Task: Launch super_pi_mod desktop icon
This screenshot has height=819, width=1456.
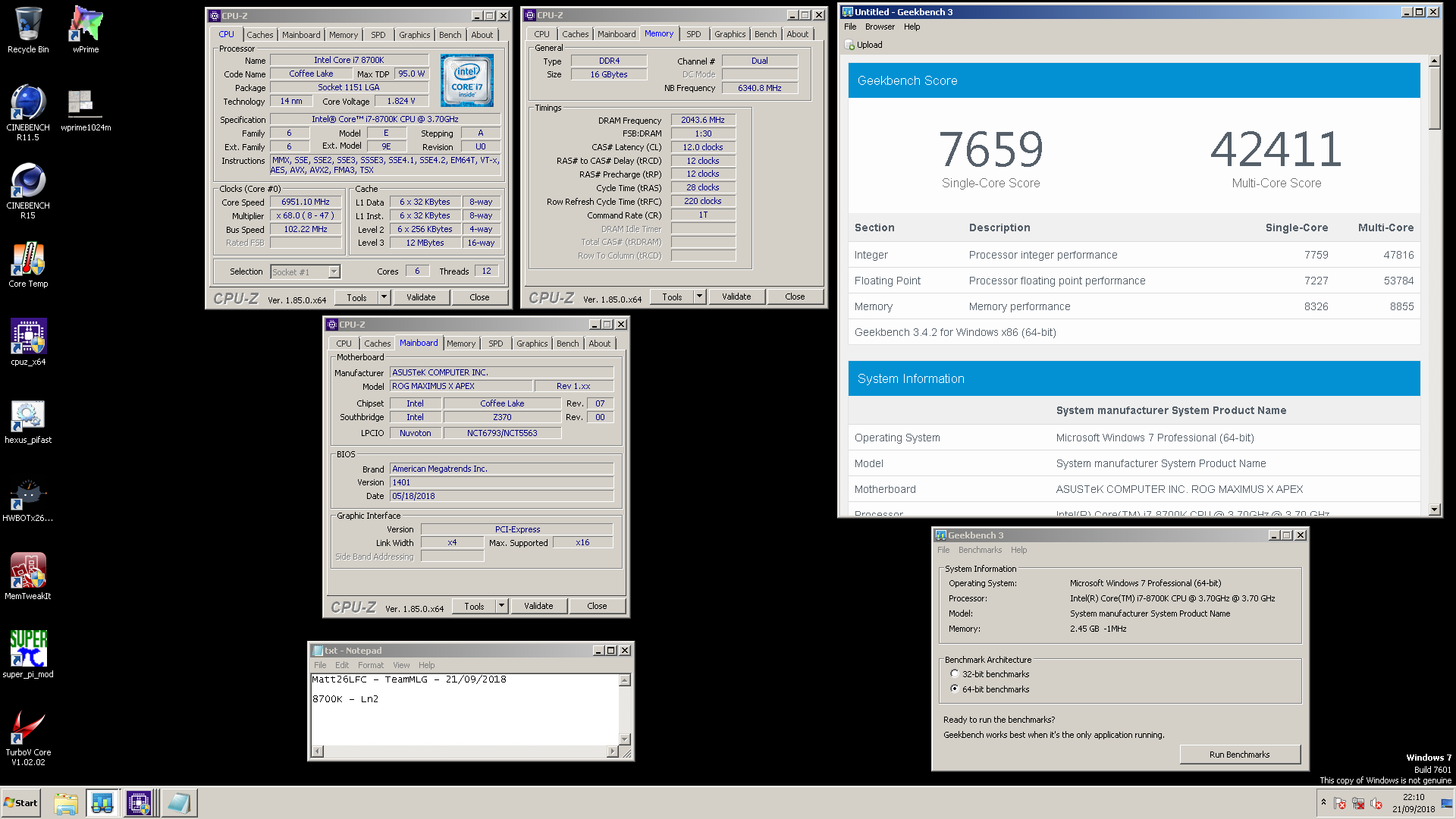Action: (x=28, y=655)
